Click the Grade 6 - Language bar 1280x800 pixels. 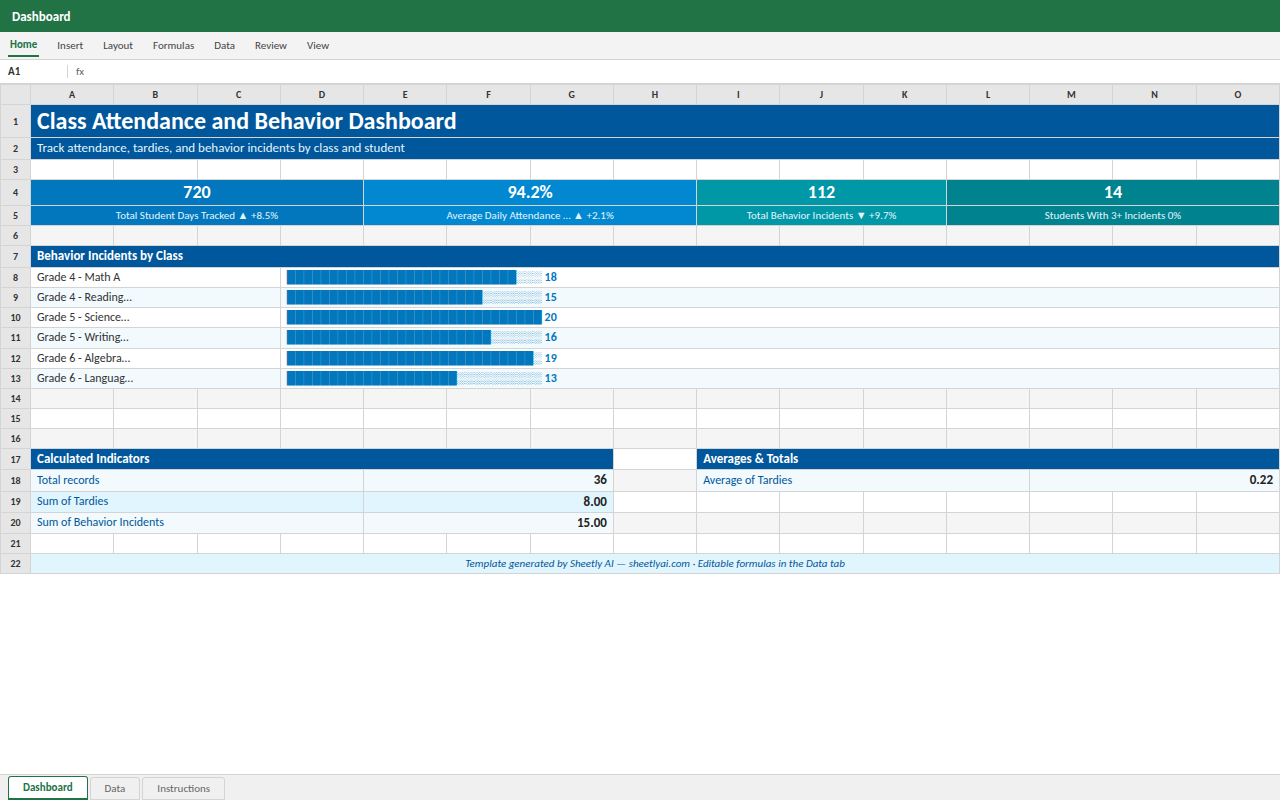[x=414, y=378]
